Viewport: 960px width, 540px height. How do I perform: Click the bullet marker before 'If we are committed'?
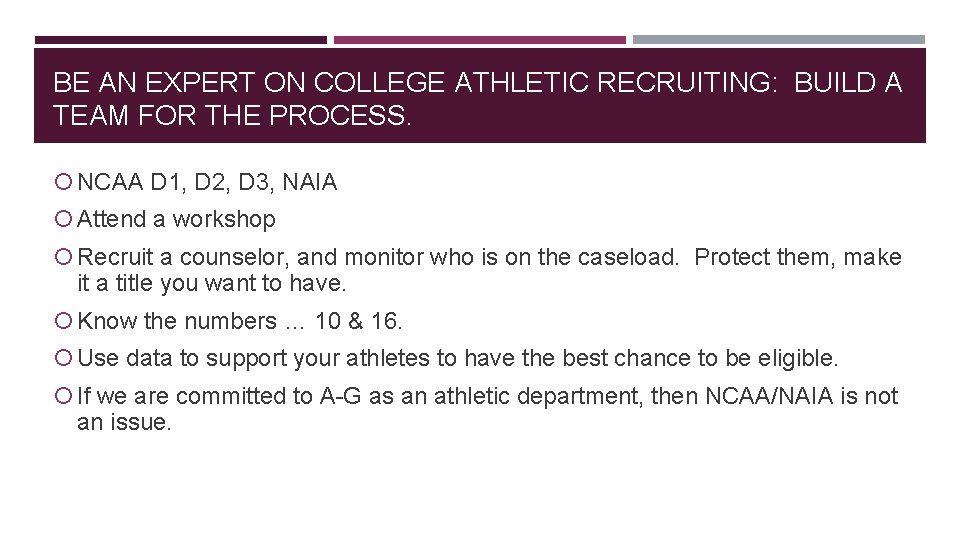point(64,397)
